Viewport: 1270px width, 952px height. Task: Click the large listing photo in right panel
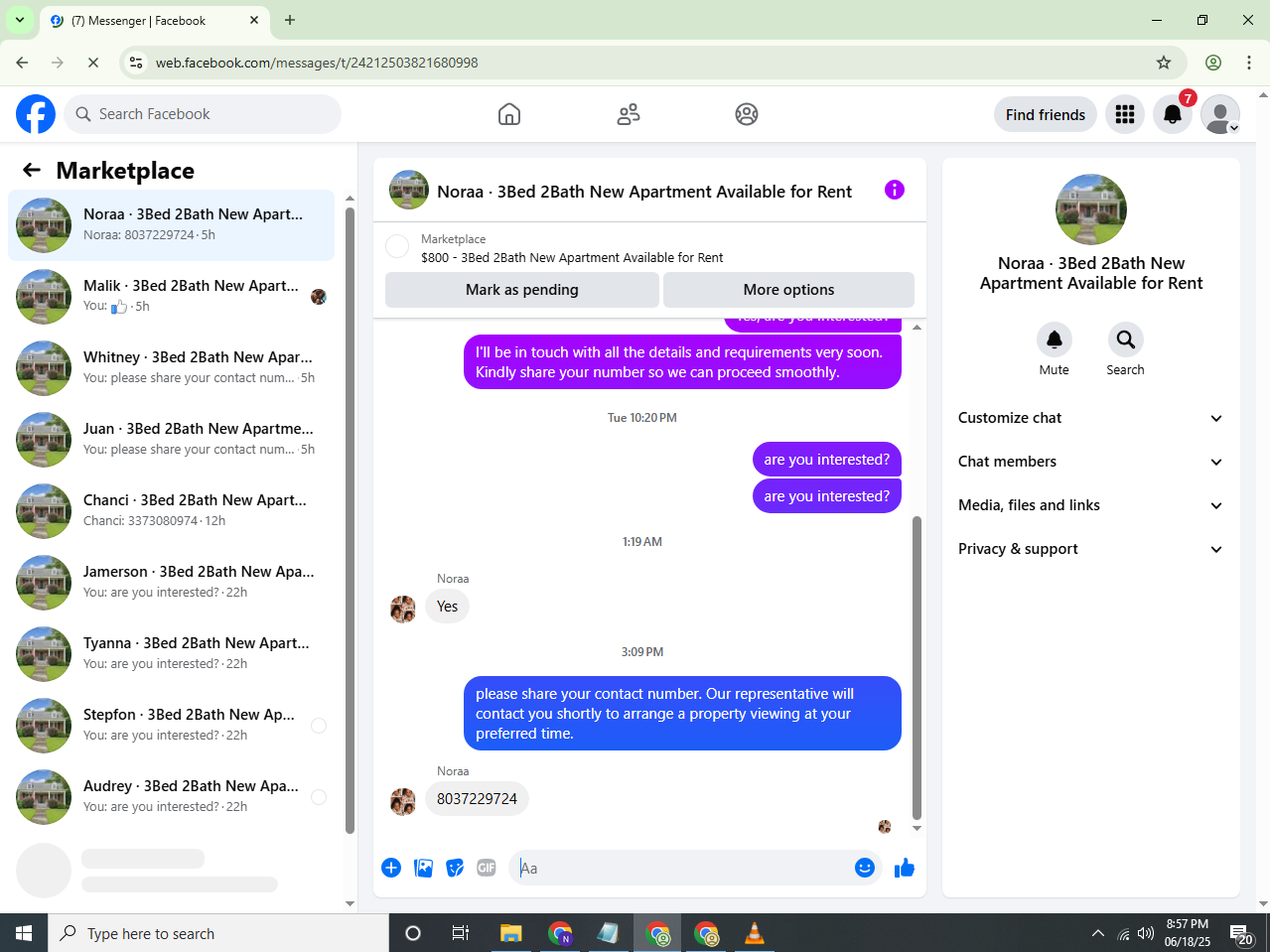(1091, 209)
